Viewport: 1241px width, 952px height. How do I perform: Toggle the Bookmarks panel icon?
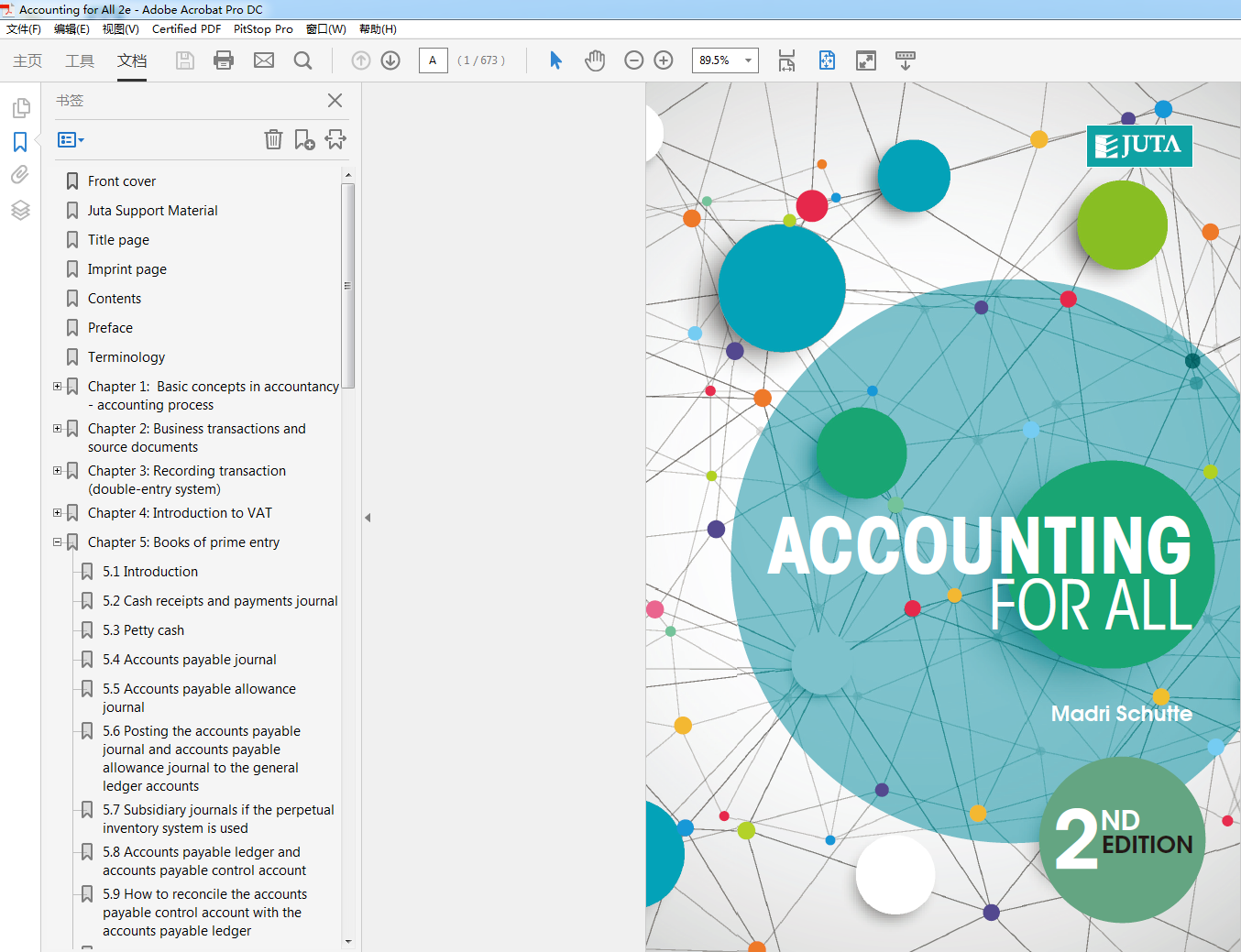tap(20, 142)
